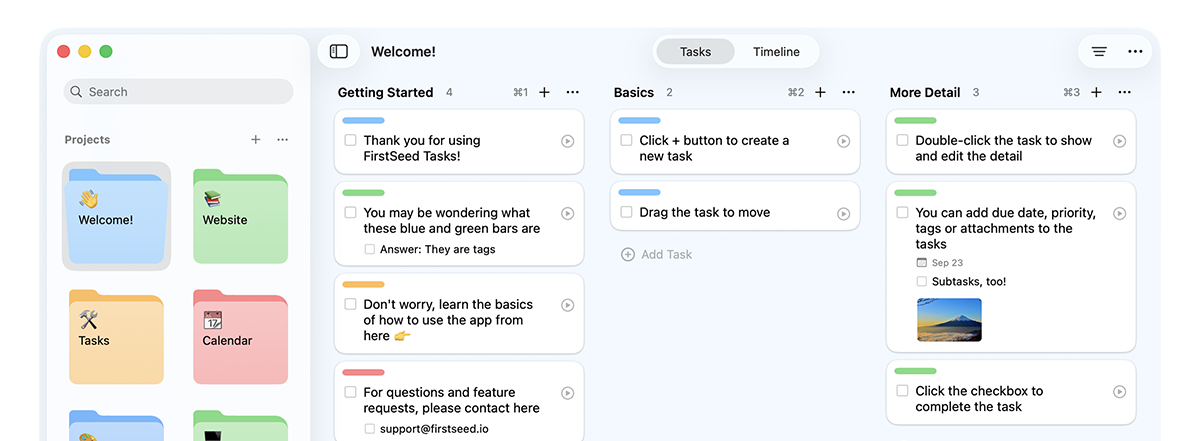Open More Detail column options menu

tap(1124, 92)
